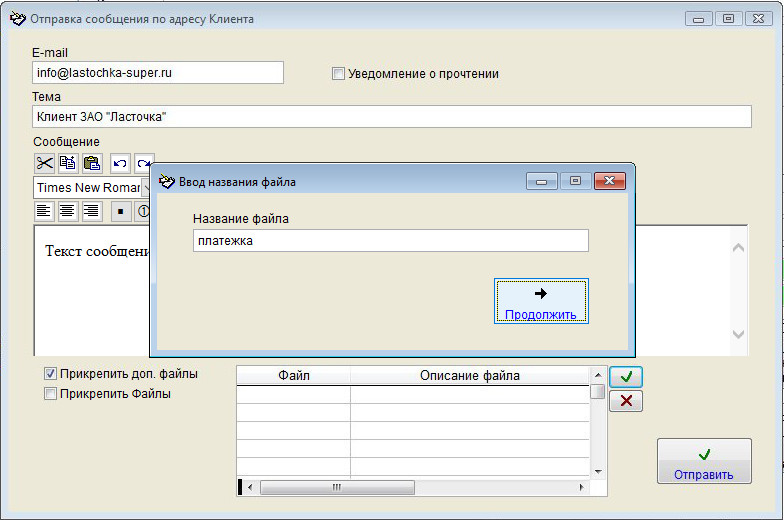Click the message area scroll-up arrow
This screenshot has height=520, width=784.
738,248
